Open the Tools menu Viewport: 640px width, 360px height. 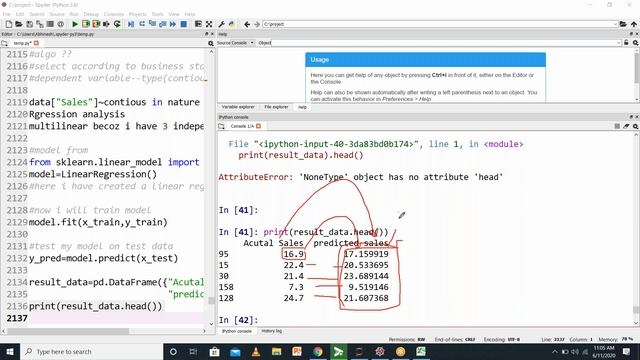pos(158,14)
